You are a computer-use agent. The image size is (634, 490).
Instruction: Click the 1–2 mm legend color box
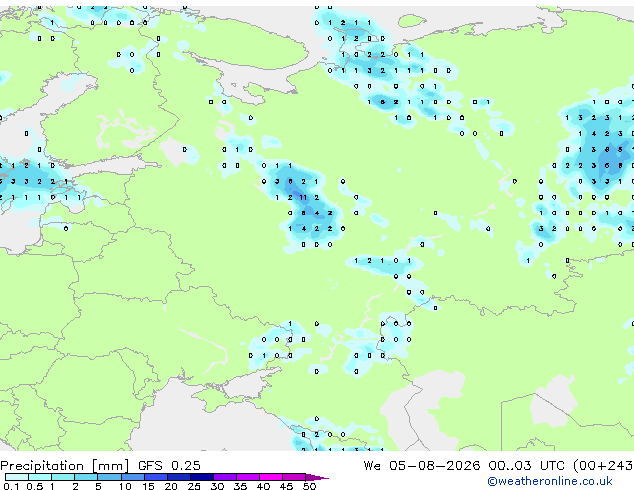pos(63,477)
